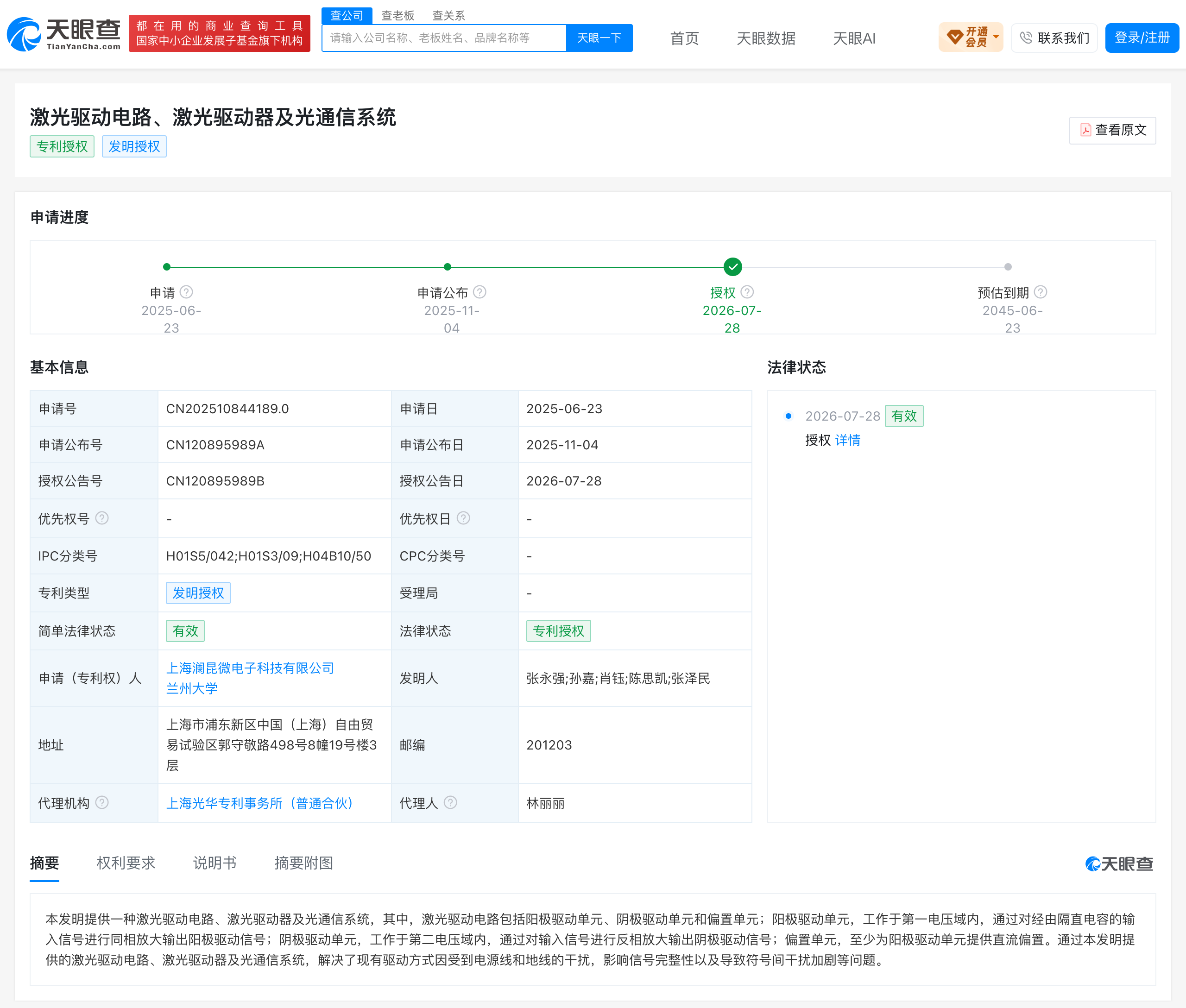The image size is (1186, 1008).
Task: Click help icon next to 代理人
Action: tap(450, 802)
